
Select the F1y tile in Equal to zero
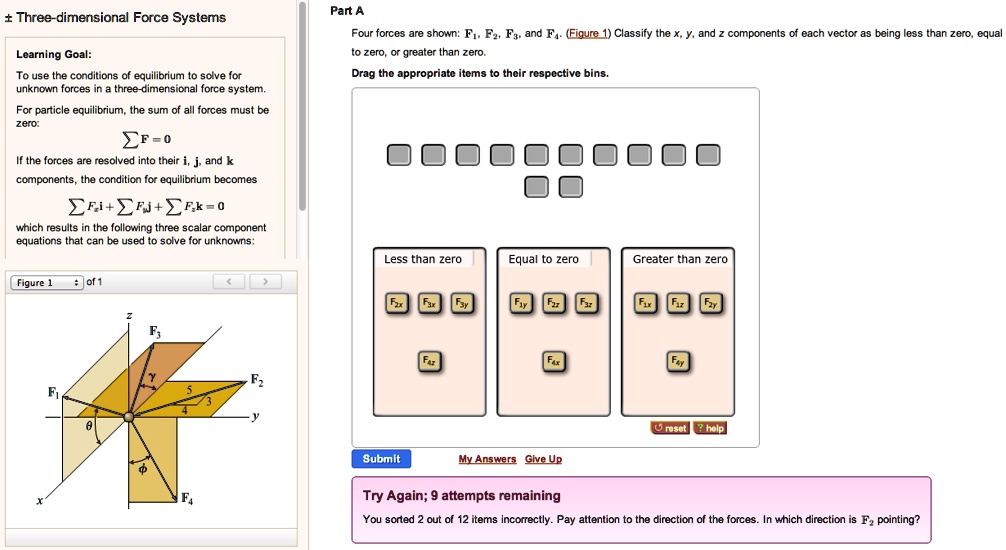521,304
